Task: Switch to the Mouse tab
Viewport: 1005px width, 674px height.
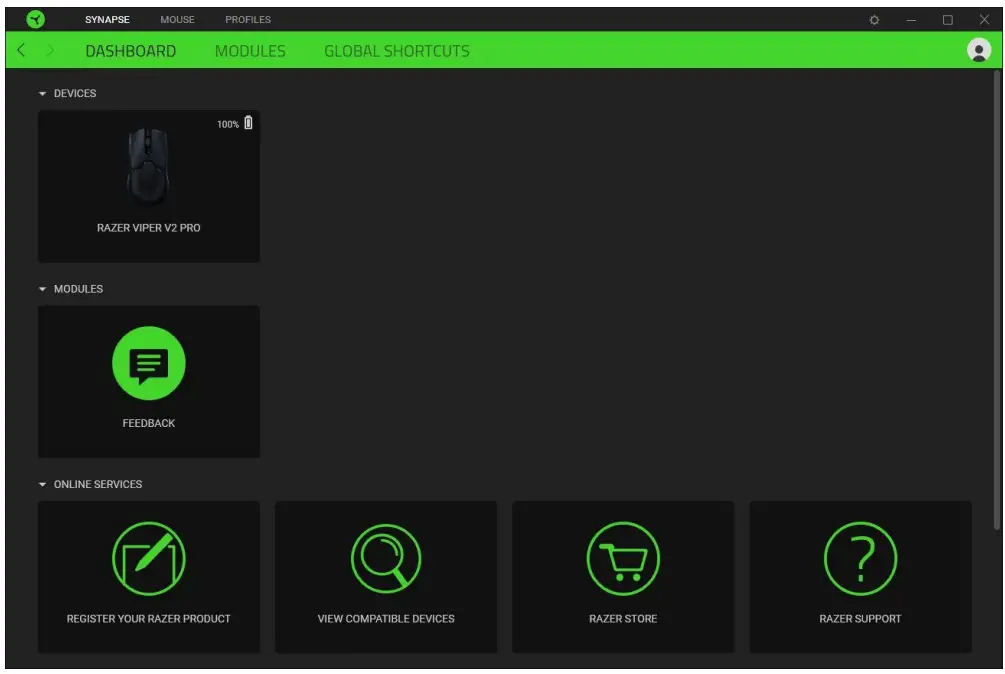Action: click(x=178, y=19)
